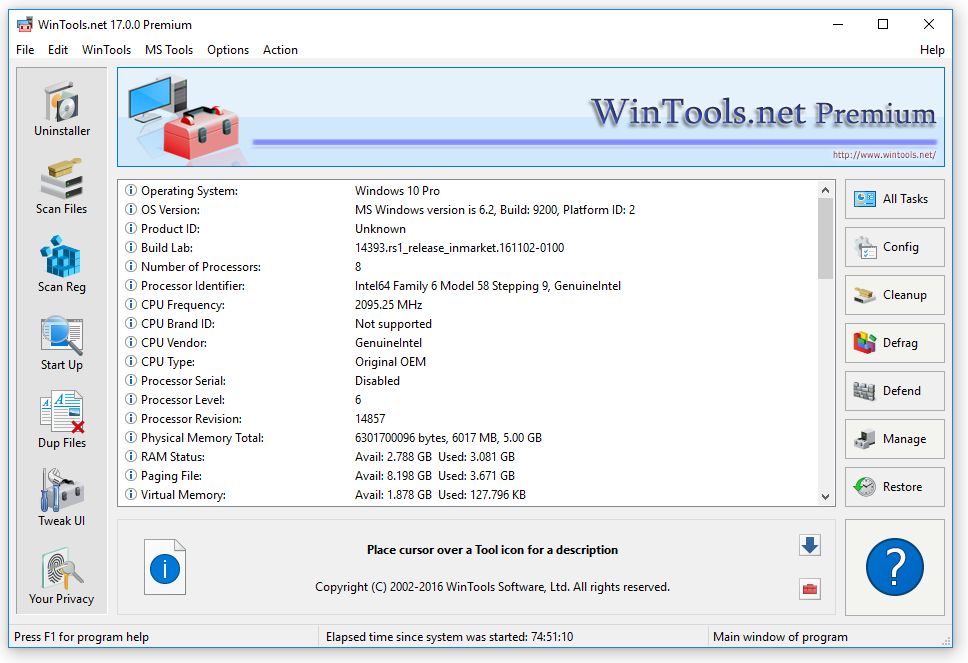Click the red toolbox icon near copyright
The height and width of the screenshot is (663, 968).
(x=810, y=589)
